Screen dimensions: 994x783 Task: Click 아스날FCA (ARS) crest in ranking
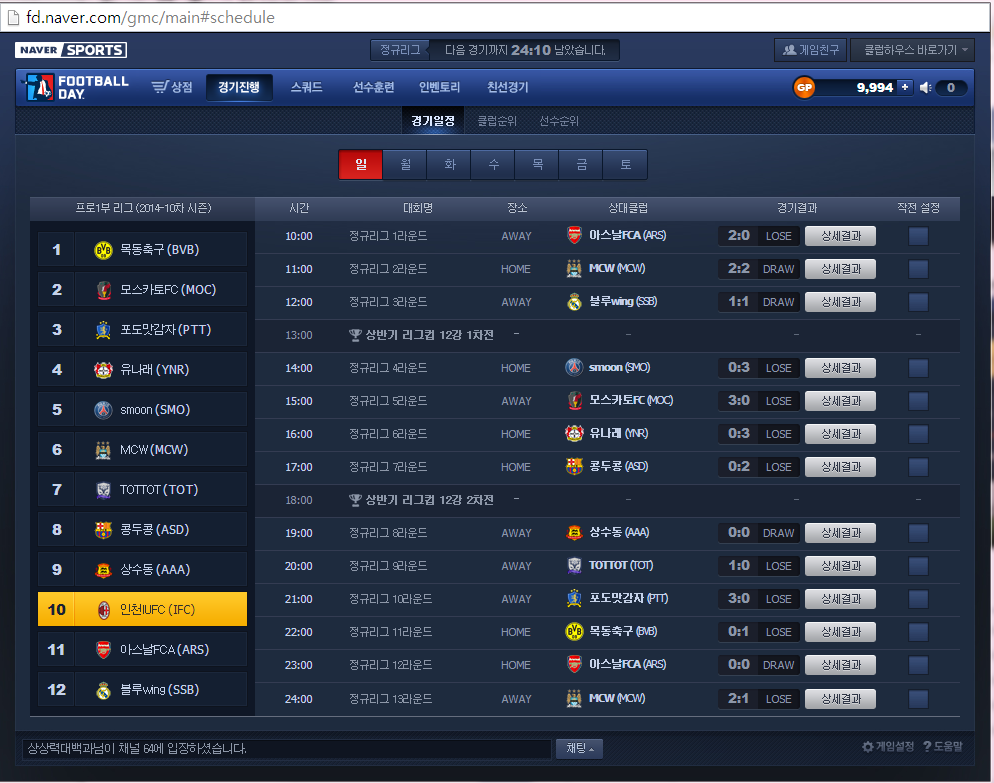click(x=103, y=649)
